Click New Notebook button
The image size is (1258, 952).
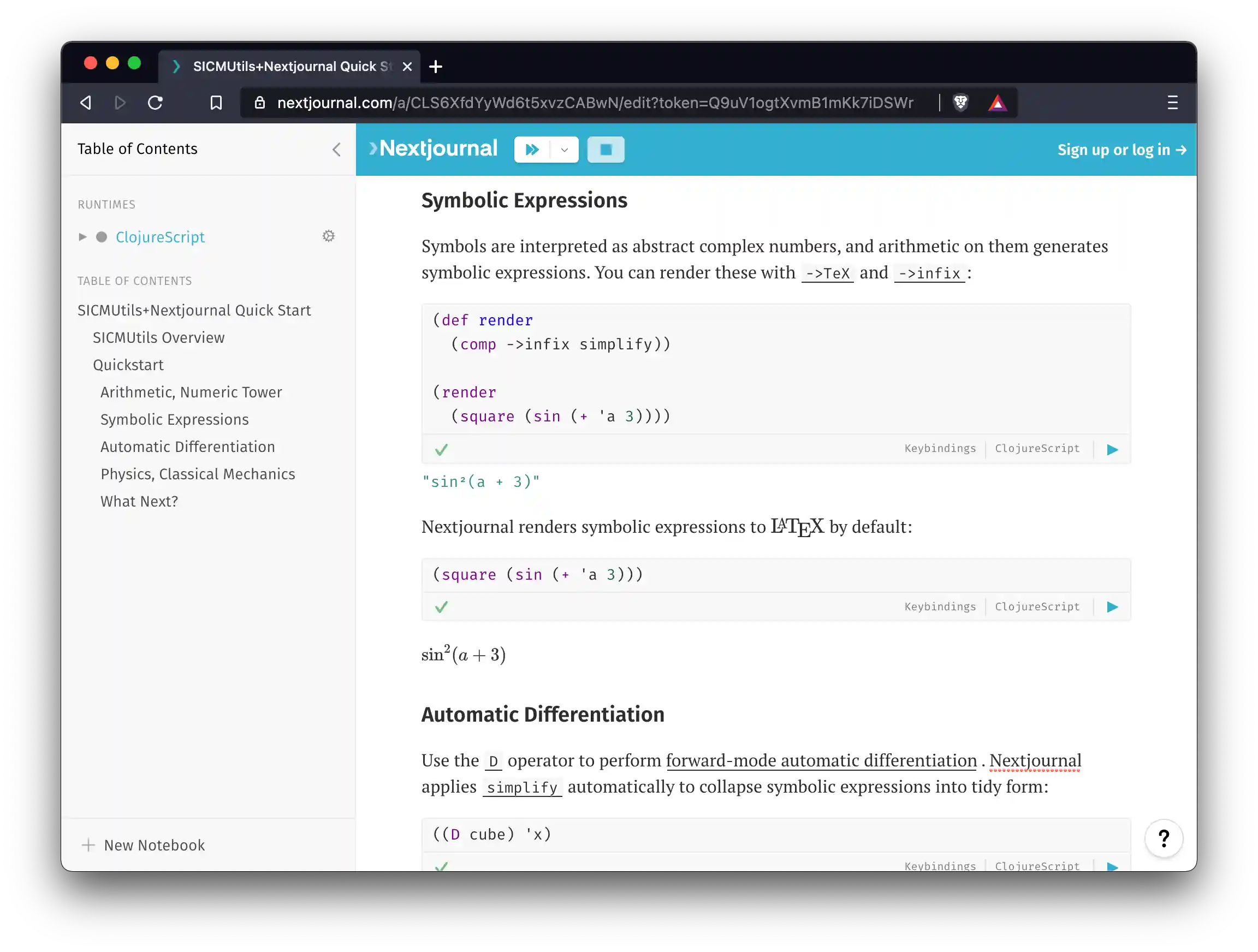pos(143,845)
